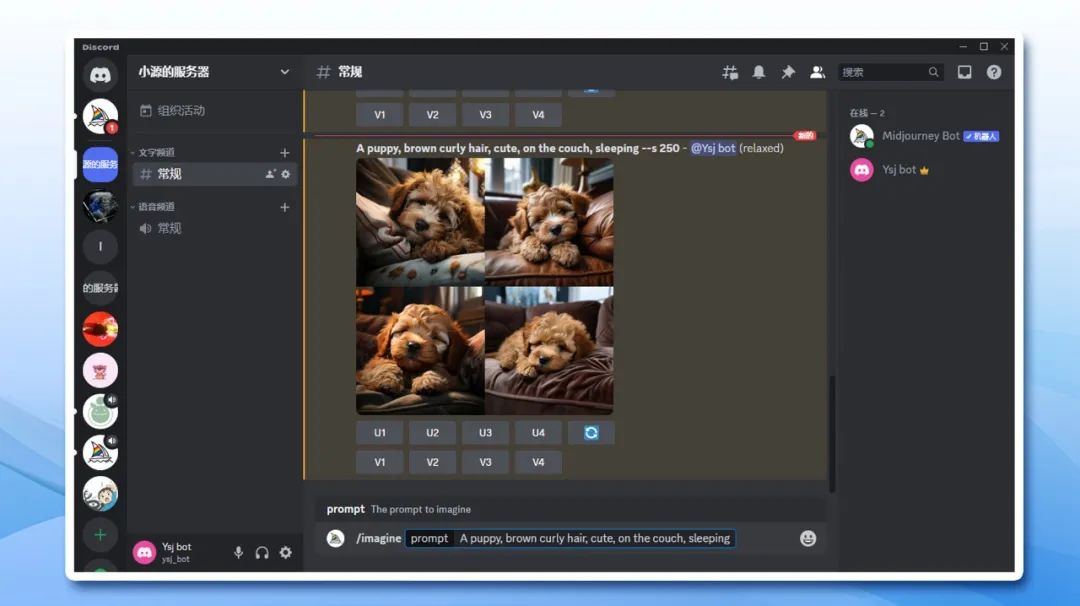Screen dimensions: 1080x606
Task: Click lower V2 variation button
Action: [433, 462]
